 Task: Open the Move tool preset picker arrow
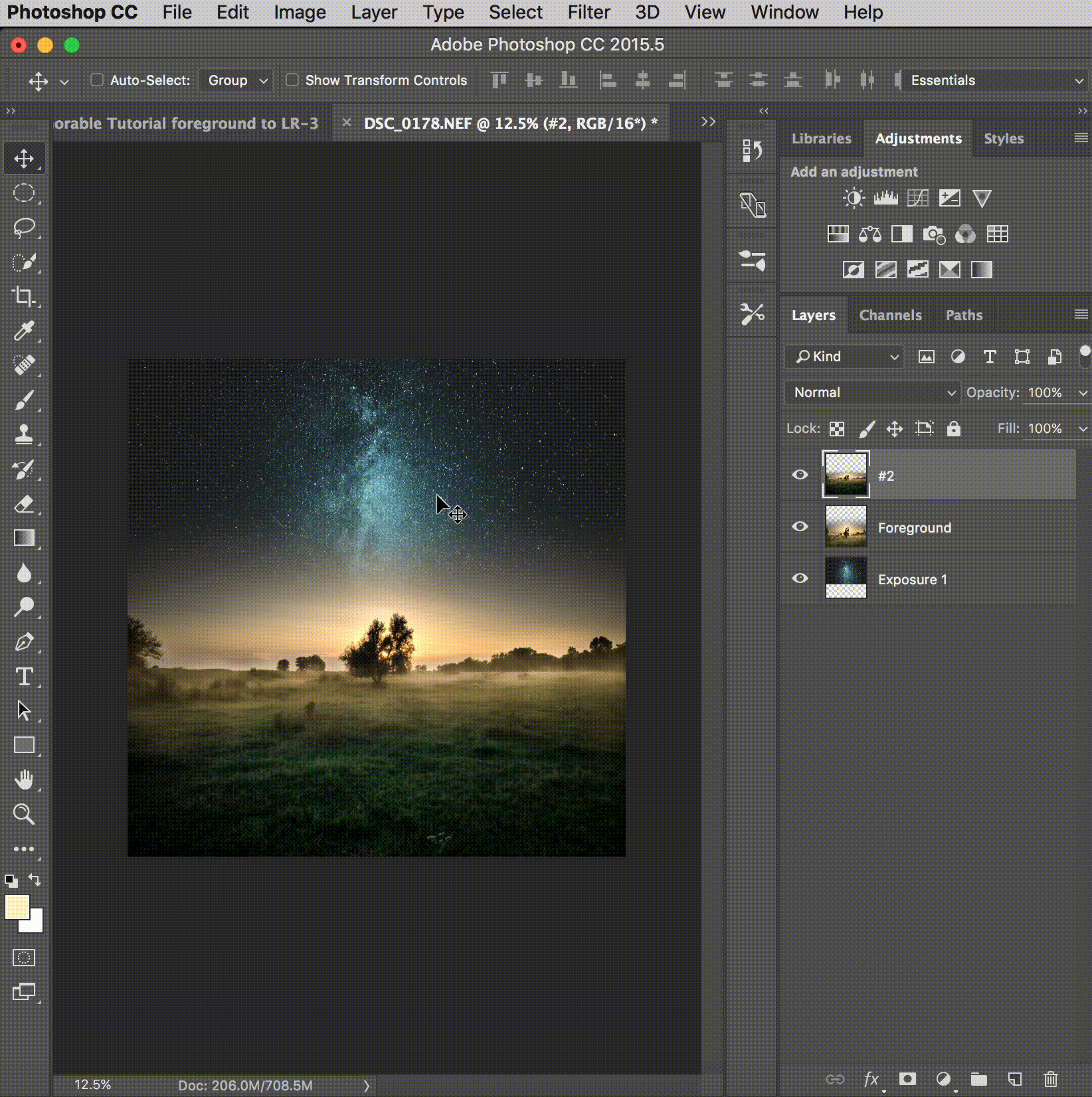64,82
